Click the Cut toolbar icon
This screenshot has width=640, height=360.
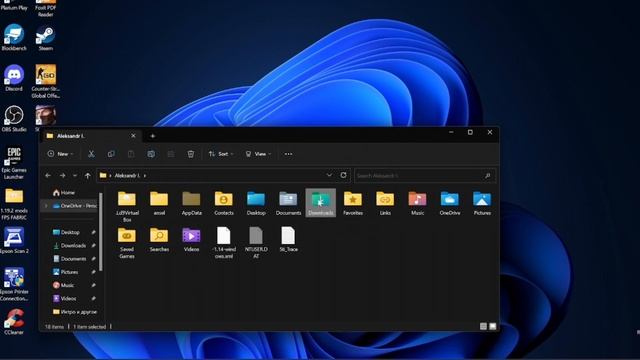tap(91, 154)
